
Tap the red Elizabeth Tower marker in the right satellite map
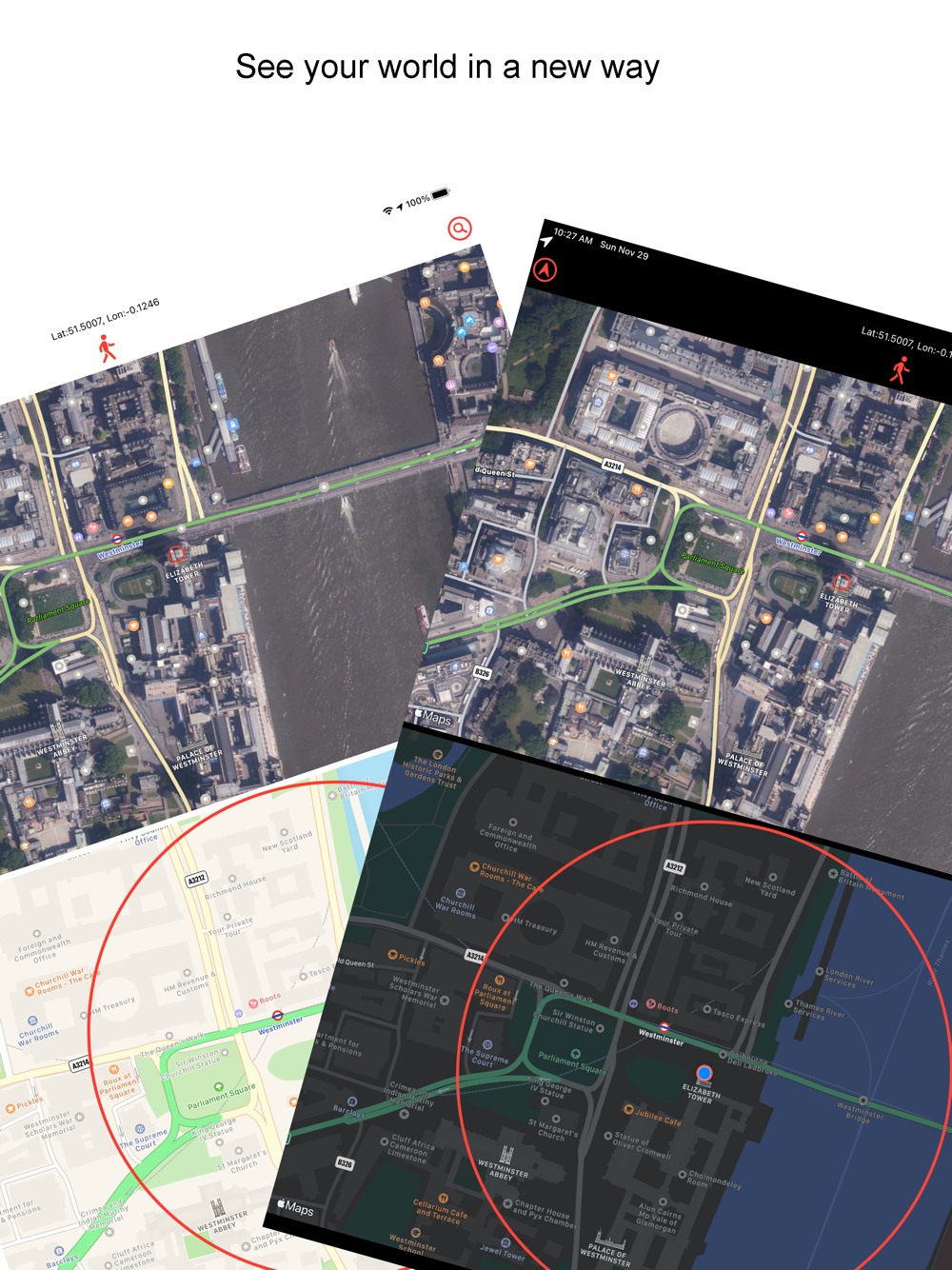click(x=841, y=582)
